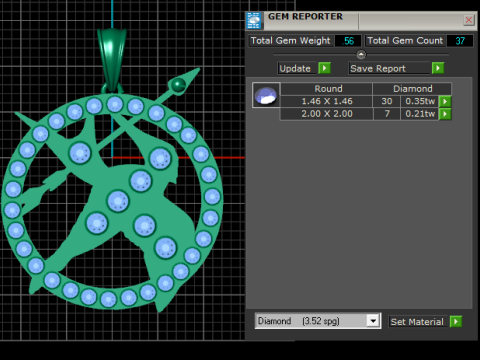The image size is (480, 360).
Task: Click the Round column header
Action: [328, 89]
